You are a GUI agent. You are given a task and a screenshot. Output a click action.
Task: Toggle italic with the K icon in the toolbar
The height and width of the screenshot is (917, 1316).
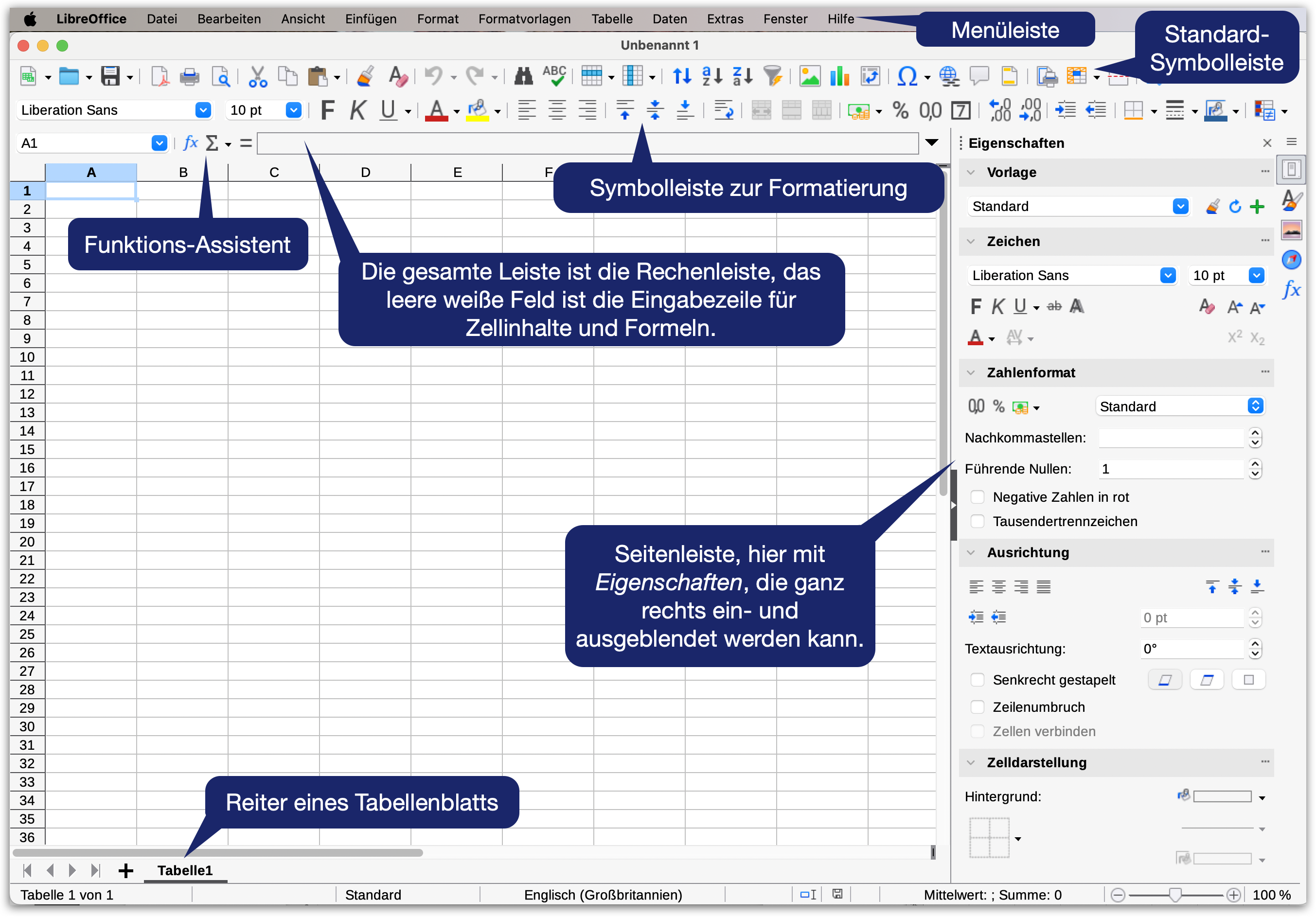pyautogui.click(x=357, y=110)
